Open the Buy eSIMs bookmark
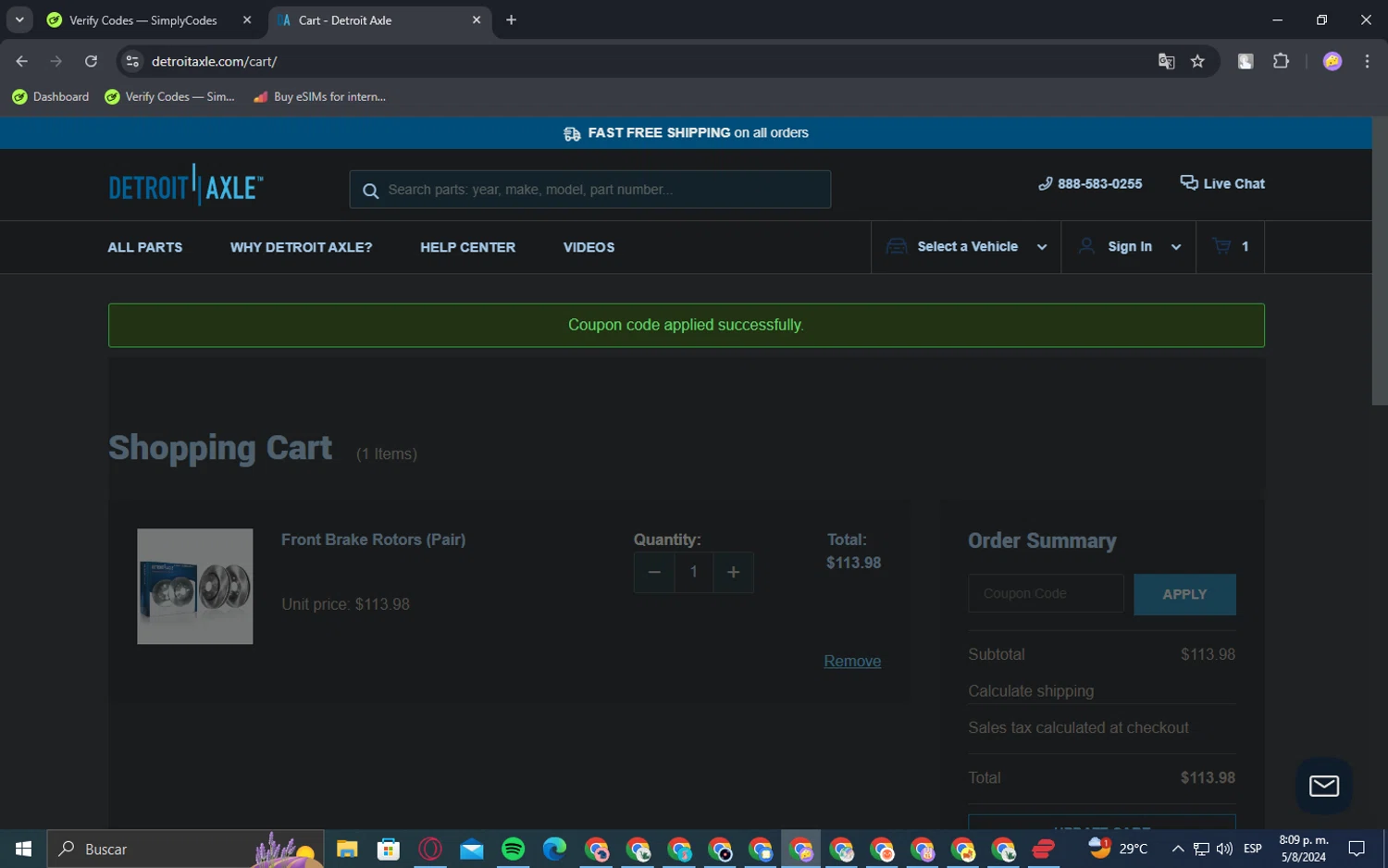The image size is (1388, 868). point(319,96)
